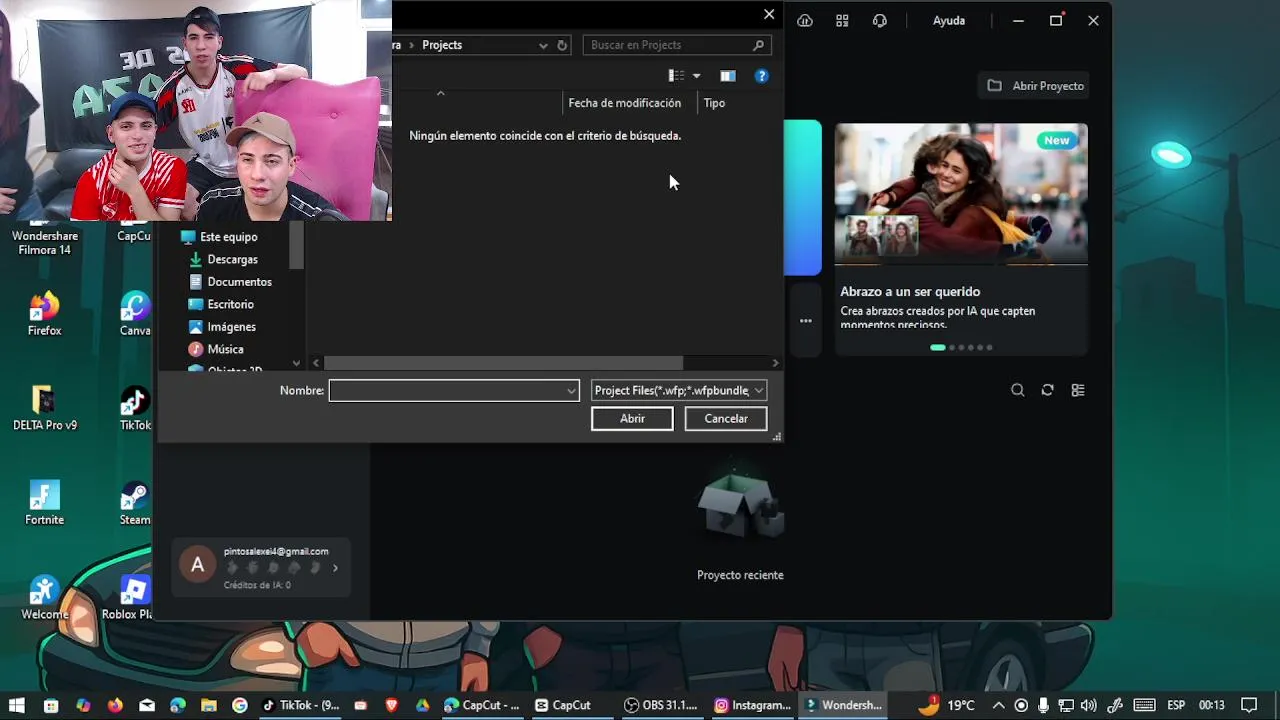Viewport: 1280px width, 720px height.
Task: Select Música folder in tree
Action: [x=225, y=349]
